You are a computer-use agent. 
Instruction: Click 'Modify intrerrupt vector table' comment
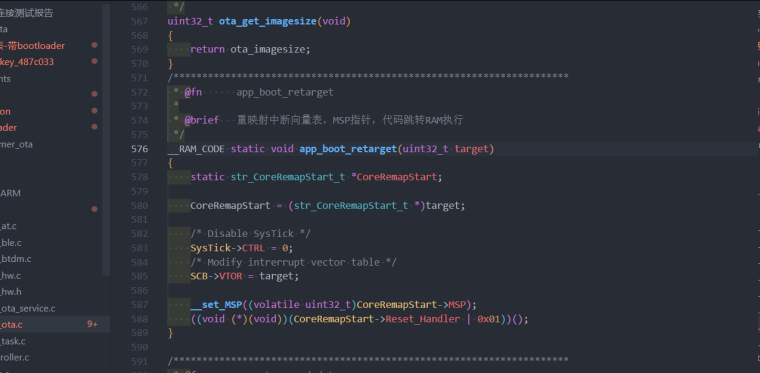(293, 262)
